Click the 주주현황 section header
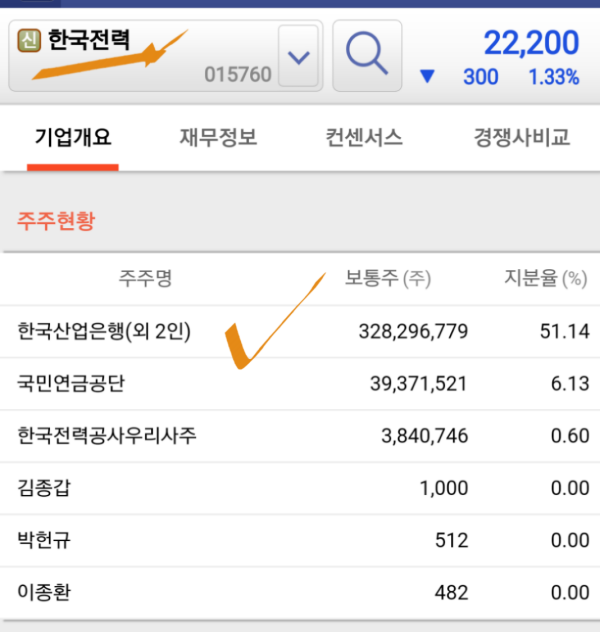Image resolution: width=600 pixels, height=632 pixels. click(x=56, y=220)
